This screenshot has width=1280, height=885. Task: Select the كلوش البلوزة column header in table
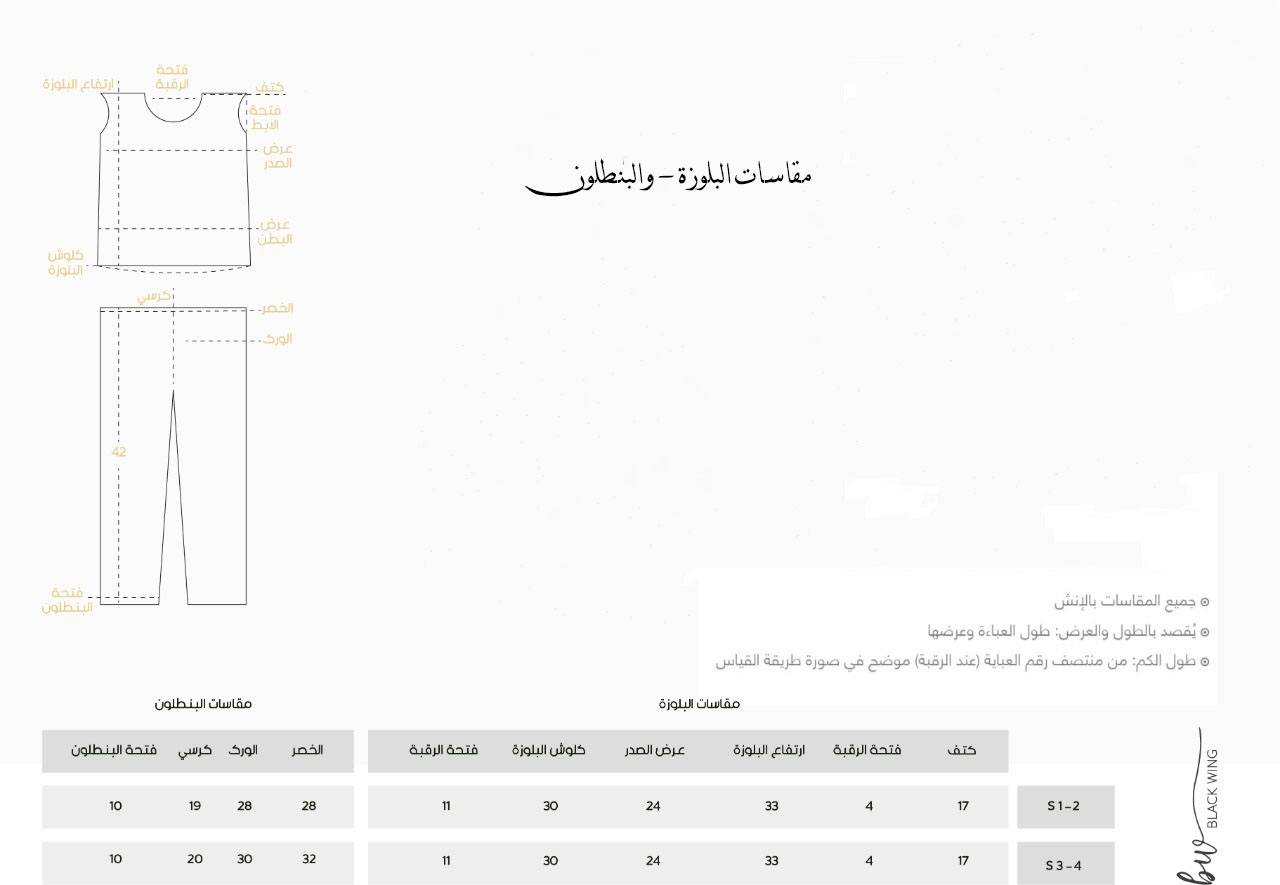[x=549, y=750]
